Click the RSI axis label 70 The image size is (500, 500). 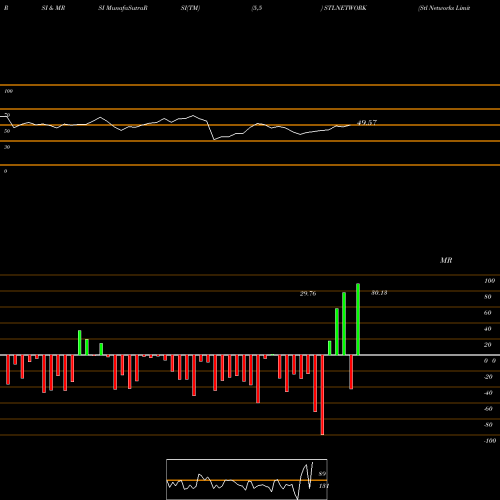click(7, 115)
